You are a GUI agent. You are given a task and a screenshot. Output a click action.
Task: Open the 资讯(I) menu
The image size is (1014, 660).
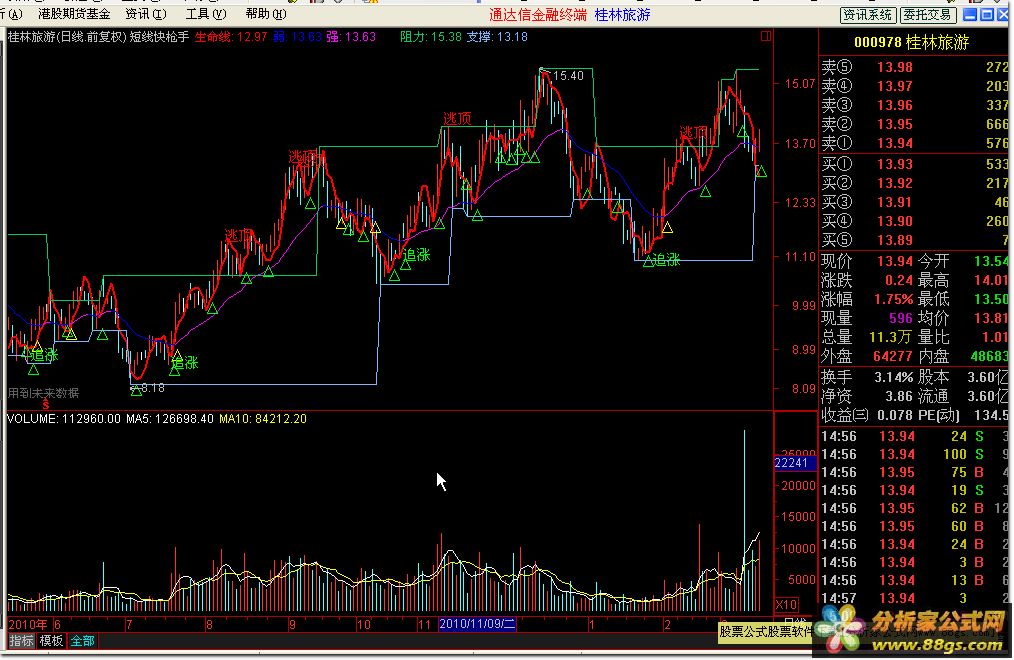tap(146, 14)
